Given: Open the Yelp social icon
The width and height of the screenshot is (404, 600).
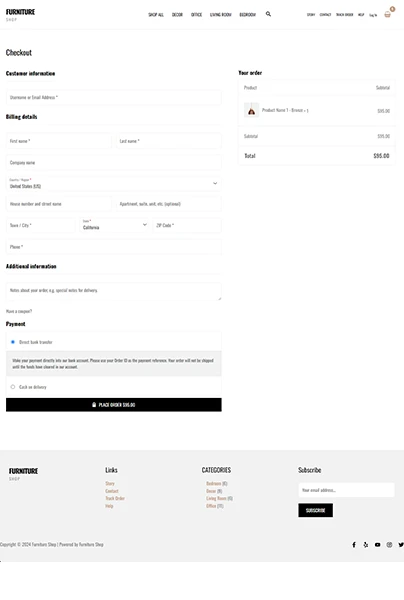Looking at the screenshot, I should click(x=366, y=545).
